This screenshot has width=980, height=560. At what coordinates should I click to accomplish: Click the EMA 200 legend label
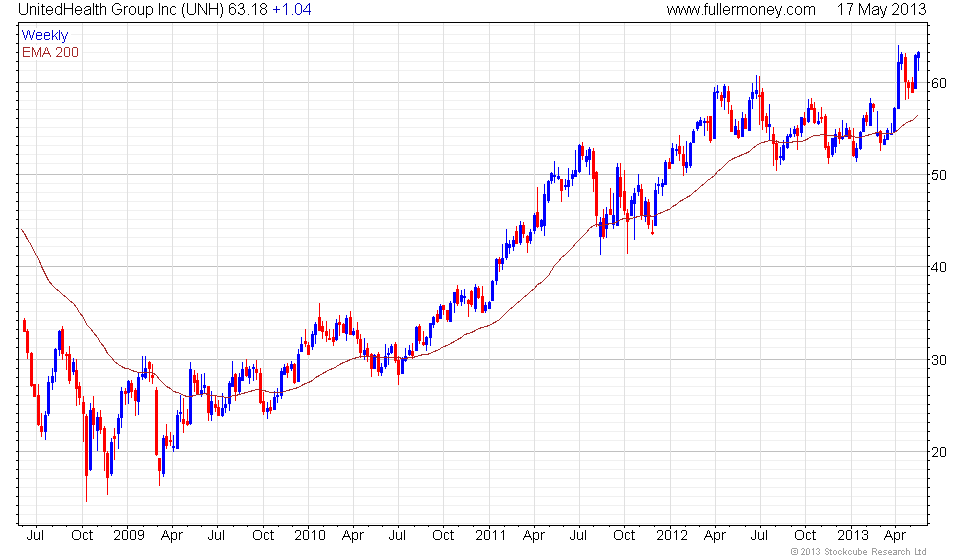click(51, 52)
